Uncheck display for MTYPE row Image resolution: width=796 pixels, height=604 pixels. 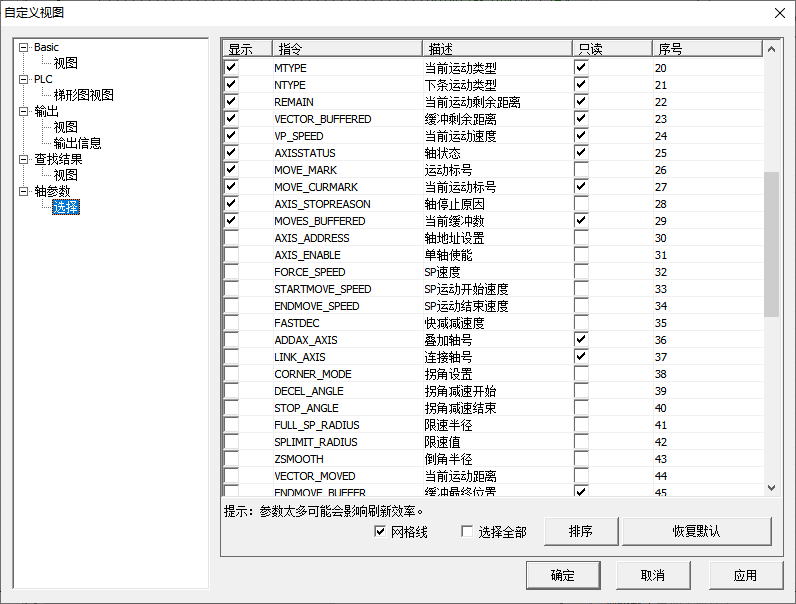pyautogui.click(x=231, y=67)
